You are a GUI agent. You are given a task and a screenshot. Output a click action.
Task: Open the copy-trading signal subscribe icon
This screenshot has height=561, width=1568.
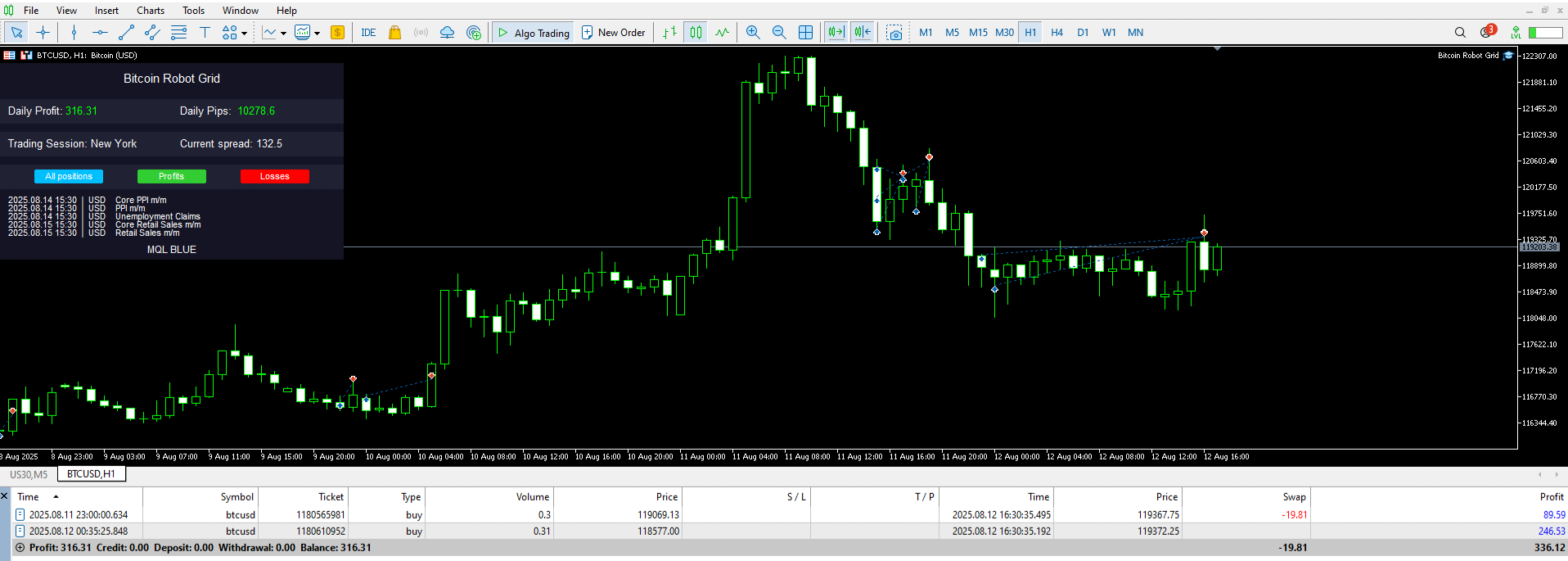coord(474,33)
